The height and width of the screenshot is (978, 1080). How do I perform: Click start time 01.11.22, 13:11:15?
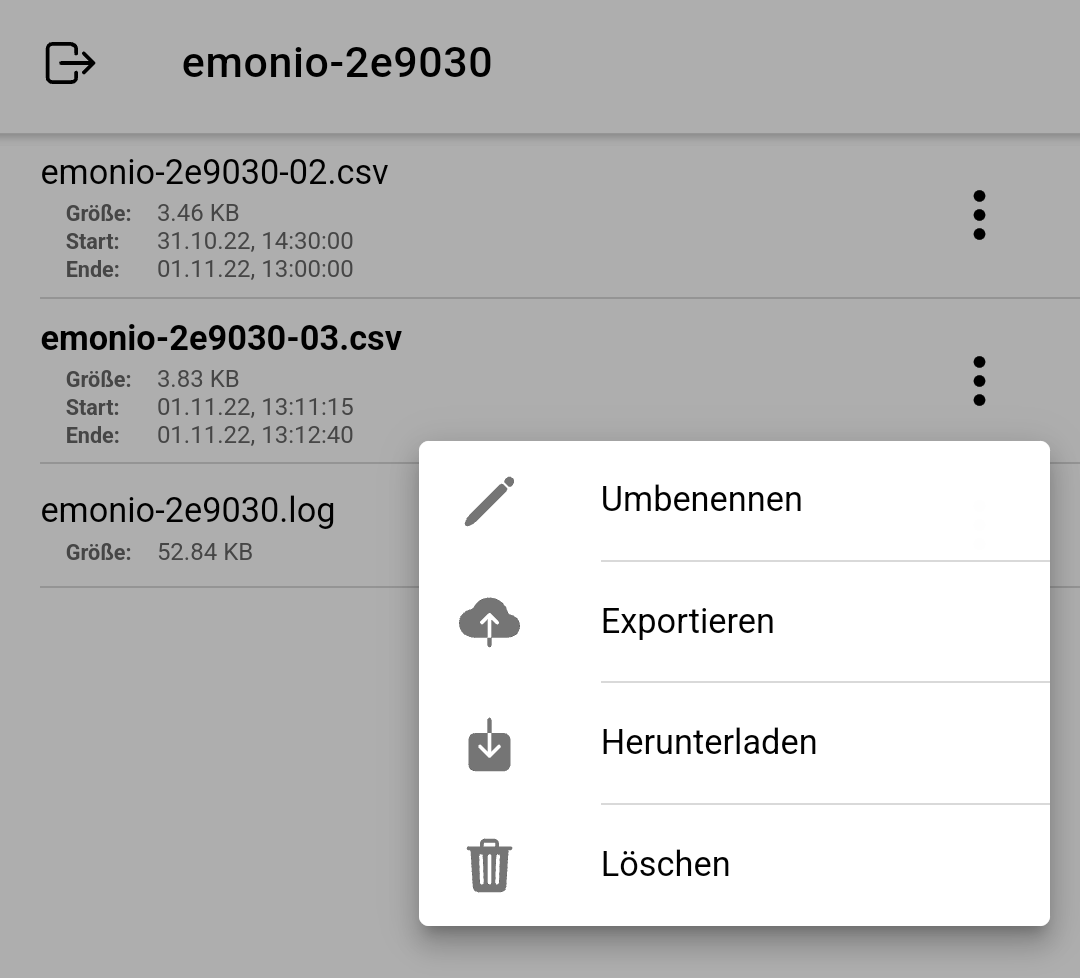tap(255, 407)
